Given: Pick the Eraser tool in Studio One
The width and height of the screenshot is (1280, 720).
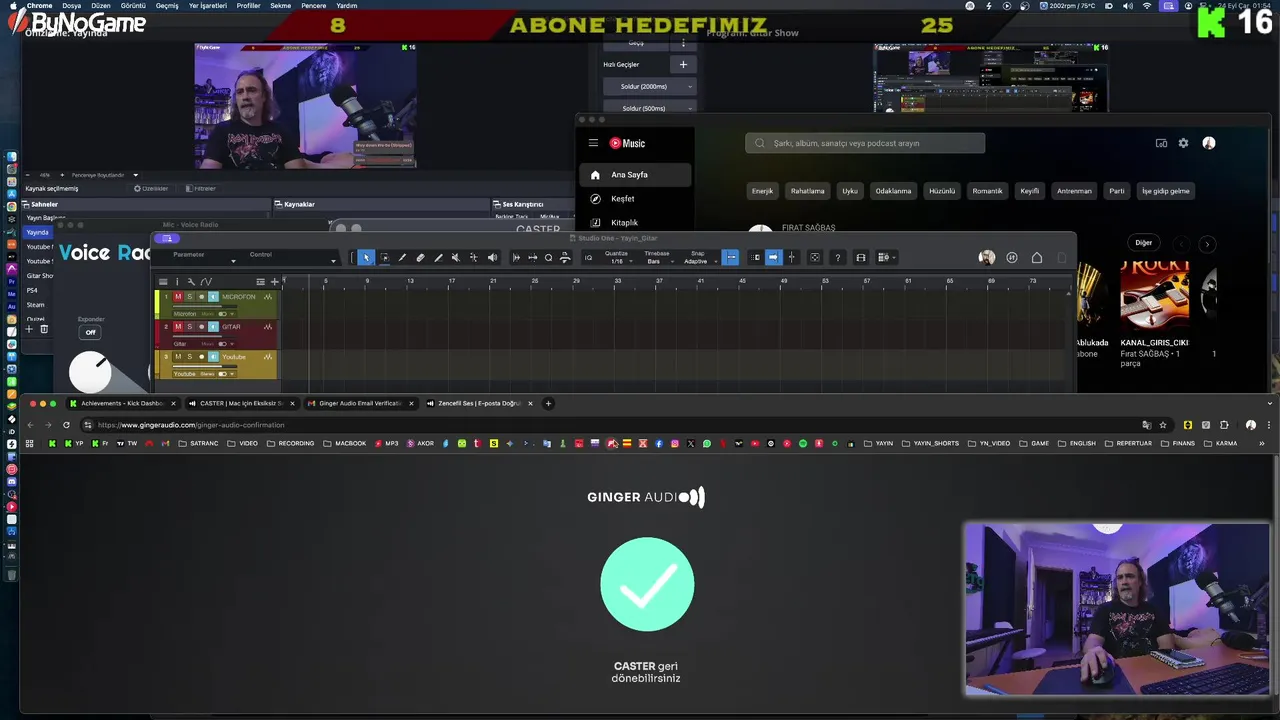Looking at the screenshot, I should point(420,257).
